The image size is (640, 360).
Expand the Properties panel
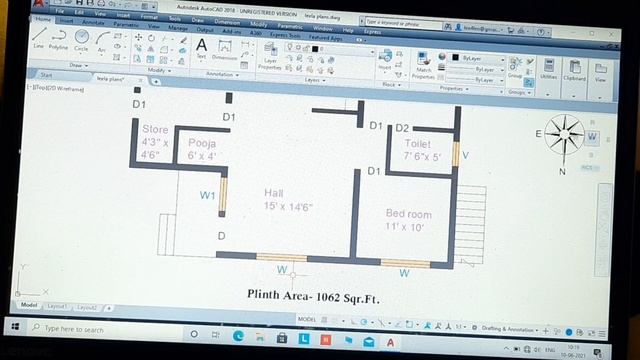[x=454, y=88]
